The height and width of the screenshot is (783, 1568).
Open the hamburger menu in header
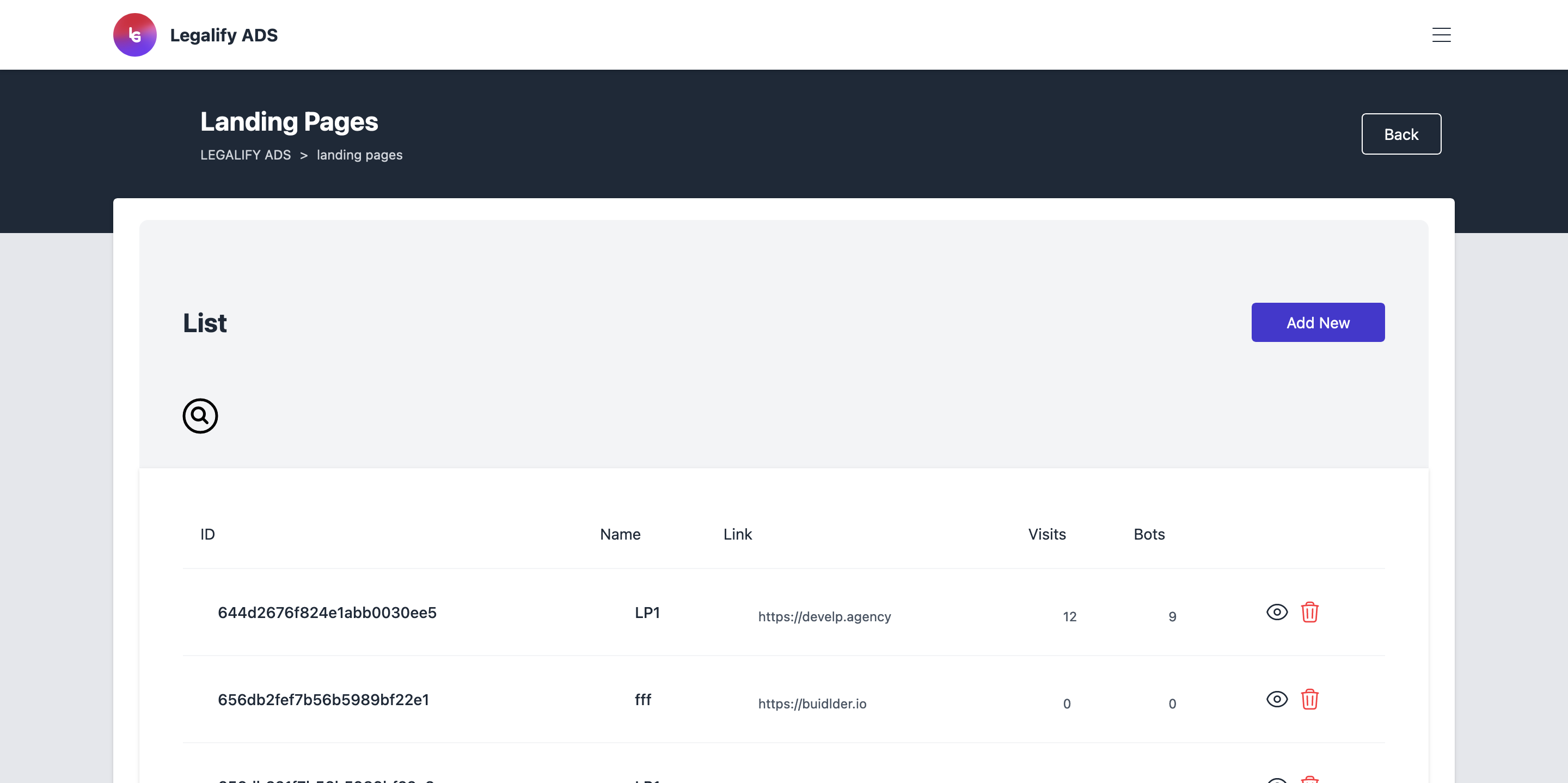click(x=1441, y=35)
